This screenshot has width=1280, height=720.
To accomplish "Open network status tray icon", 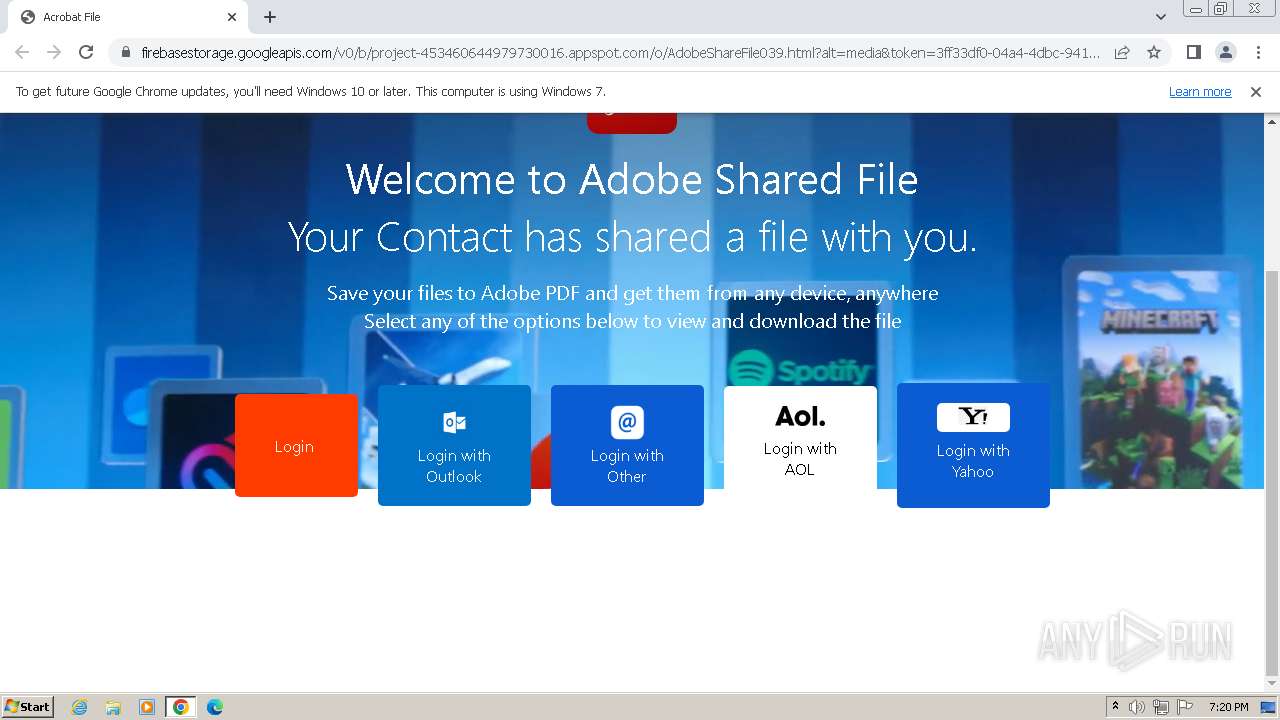I will (x=1161, y=707).
